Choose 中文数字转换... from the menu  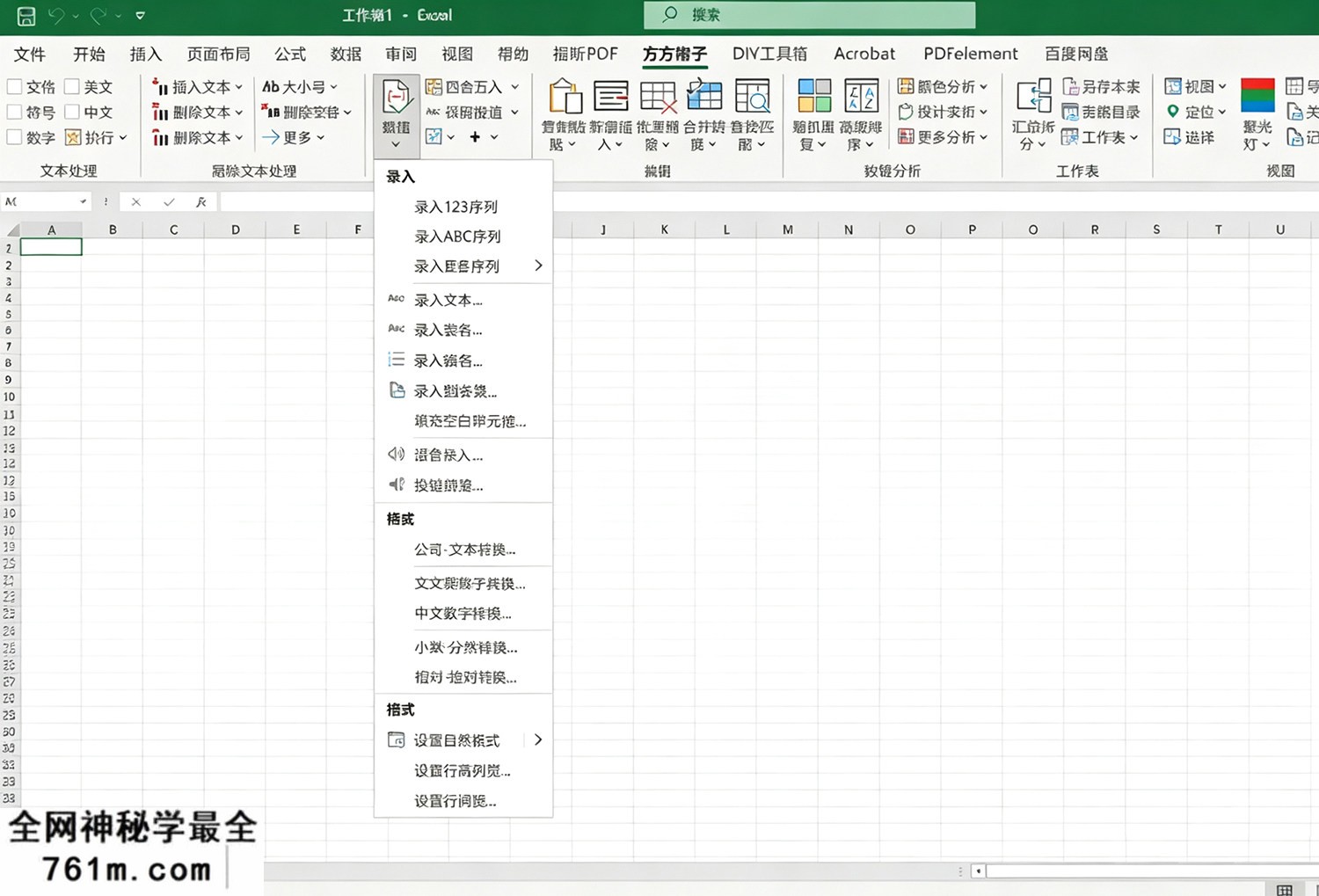(463, 614)
